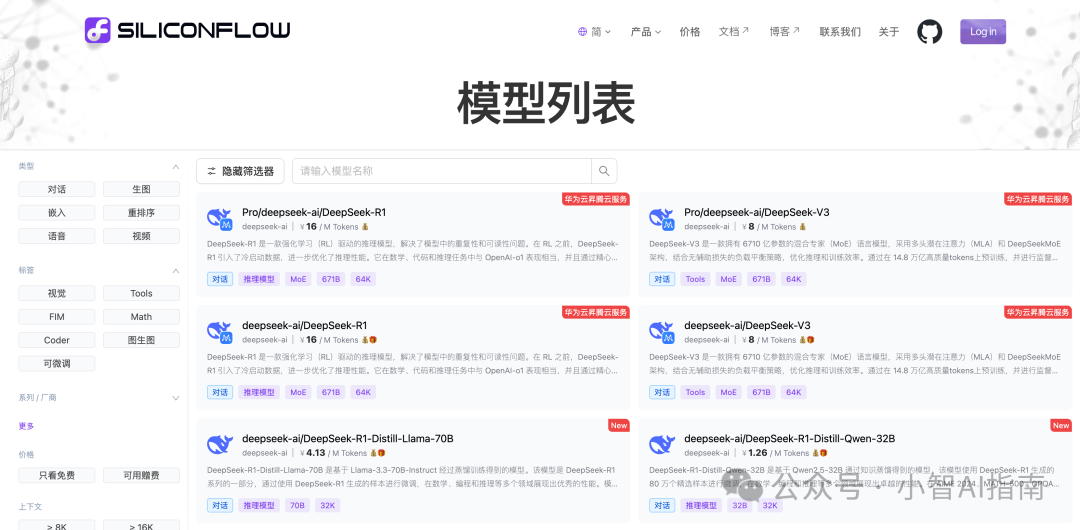
Task: Click the globe language icon
Action: (x=583, y=32)
